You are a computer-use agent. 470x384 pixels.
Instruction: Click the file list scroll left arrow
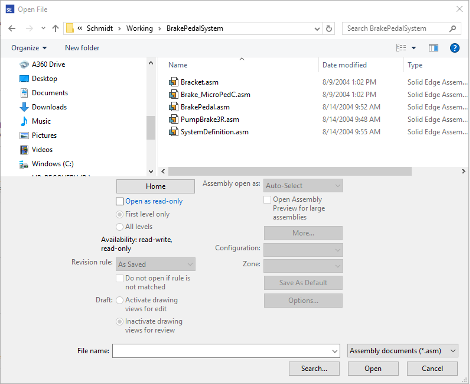pyautogui.click(x=163, y=171)
